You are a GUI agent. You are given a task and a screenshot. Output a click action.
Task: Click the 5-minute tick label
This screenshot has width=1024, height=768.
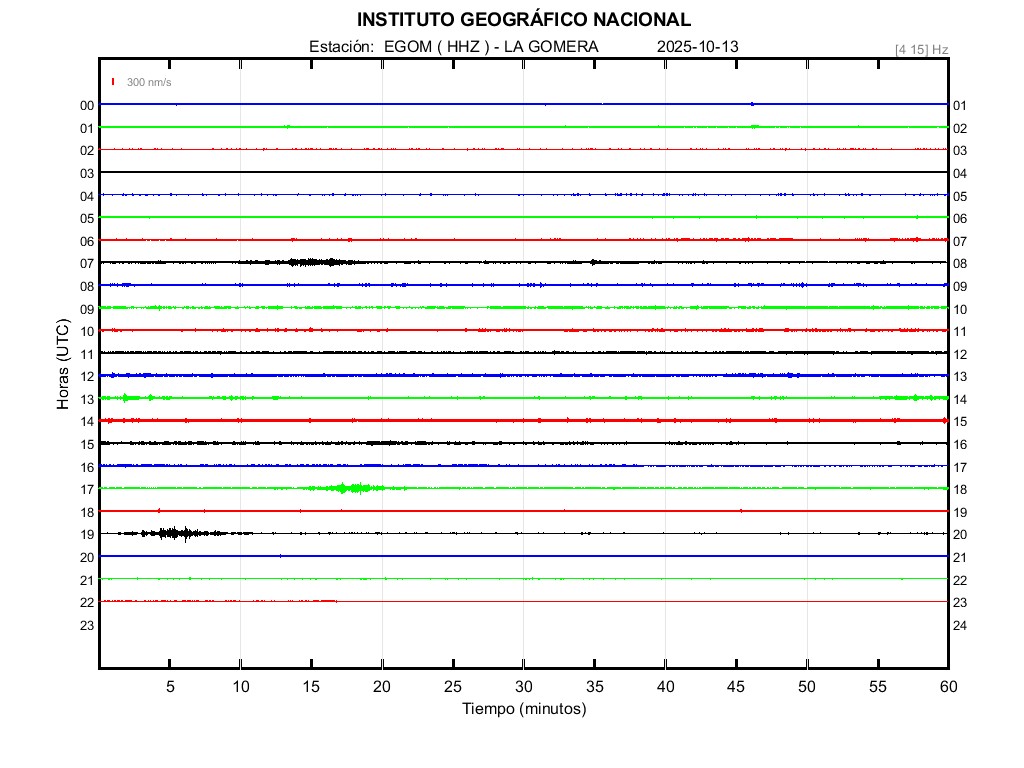(x=170, y=686)
